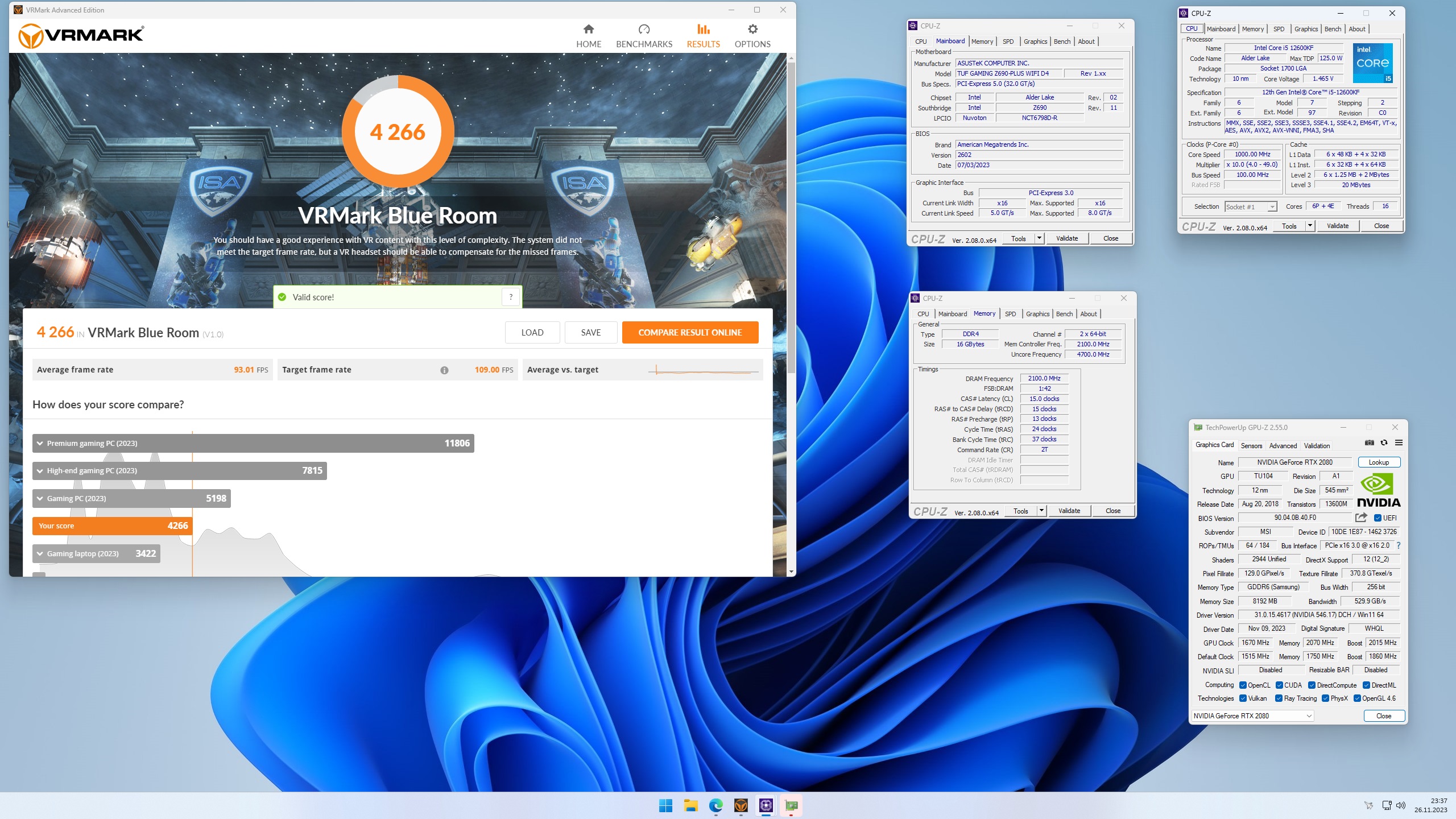Image resolution: width=1456 pixels, height=819 pixels.
Task: Toggle the DirectCompute checkbox in GPU-Z
Action: click(x=1312, y=685)
